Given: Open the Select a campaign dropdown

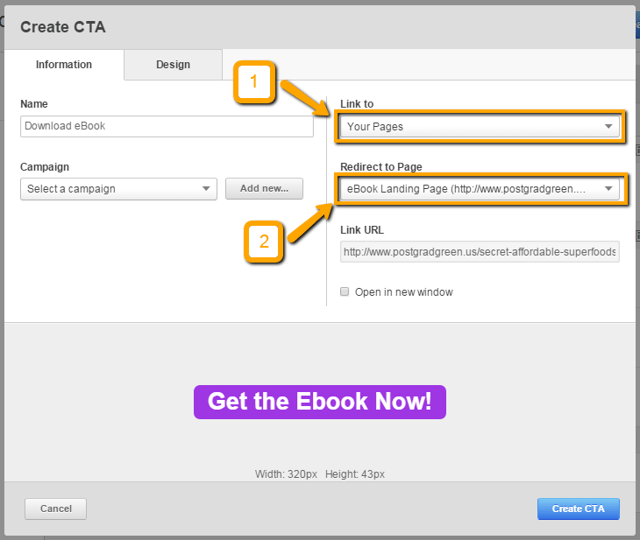Looking at the screenshot, I should (118, 189).
